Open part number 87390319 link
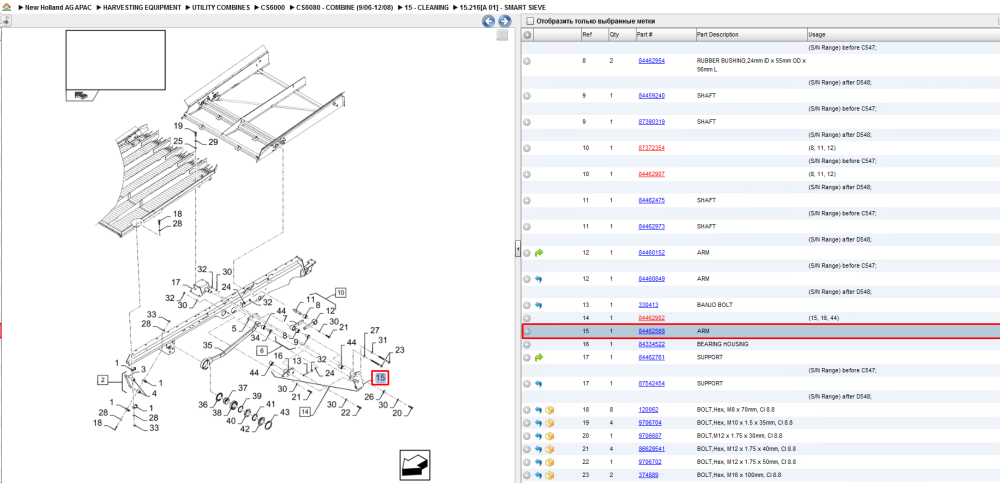Screen dimensions: 1000x483 pos(652,122)
